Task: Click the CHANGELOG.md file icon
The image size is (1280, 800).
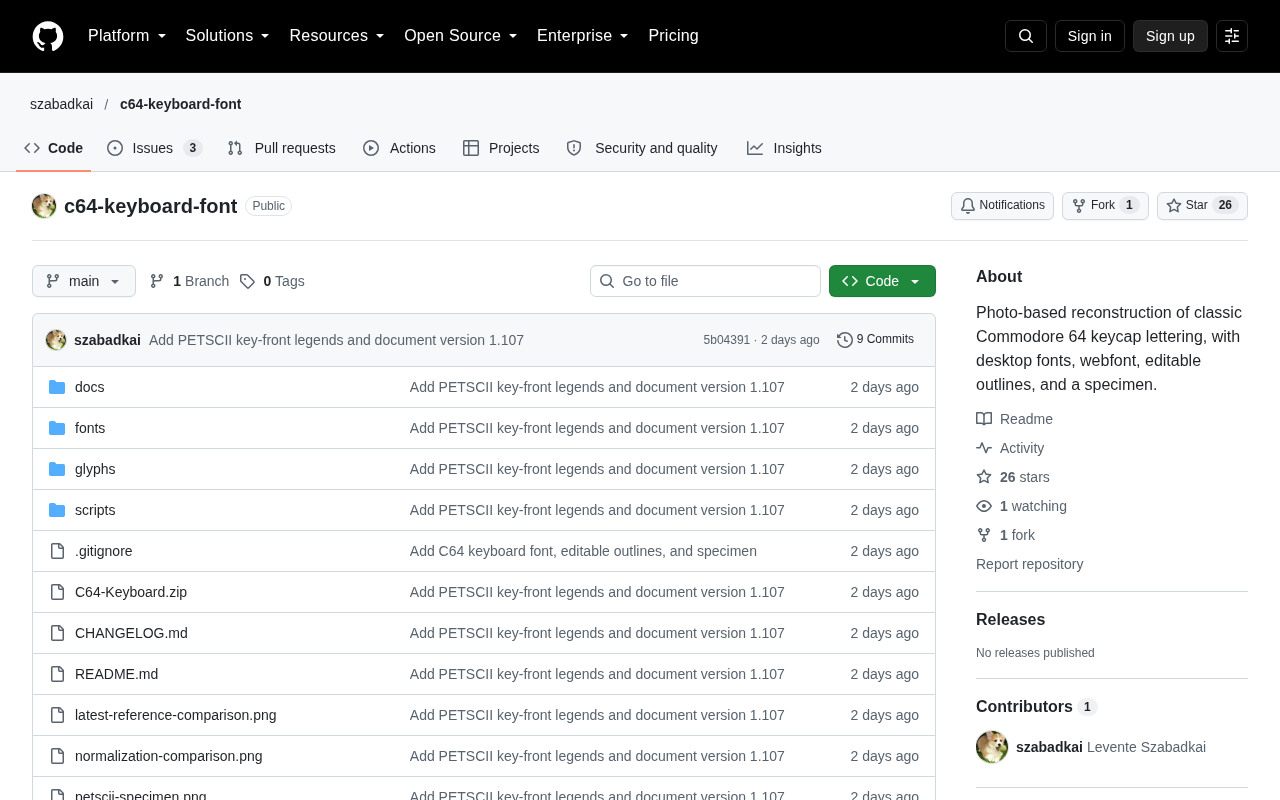Action: [57, 633]
